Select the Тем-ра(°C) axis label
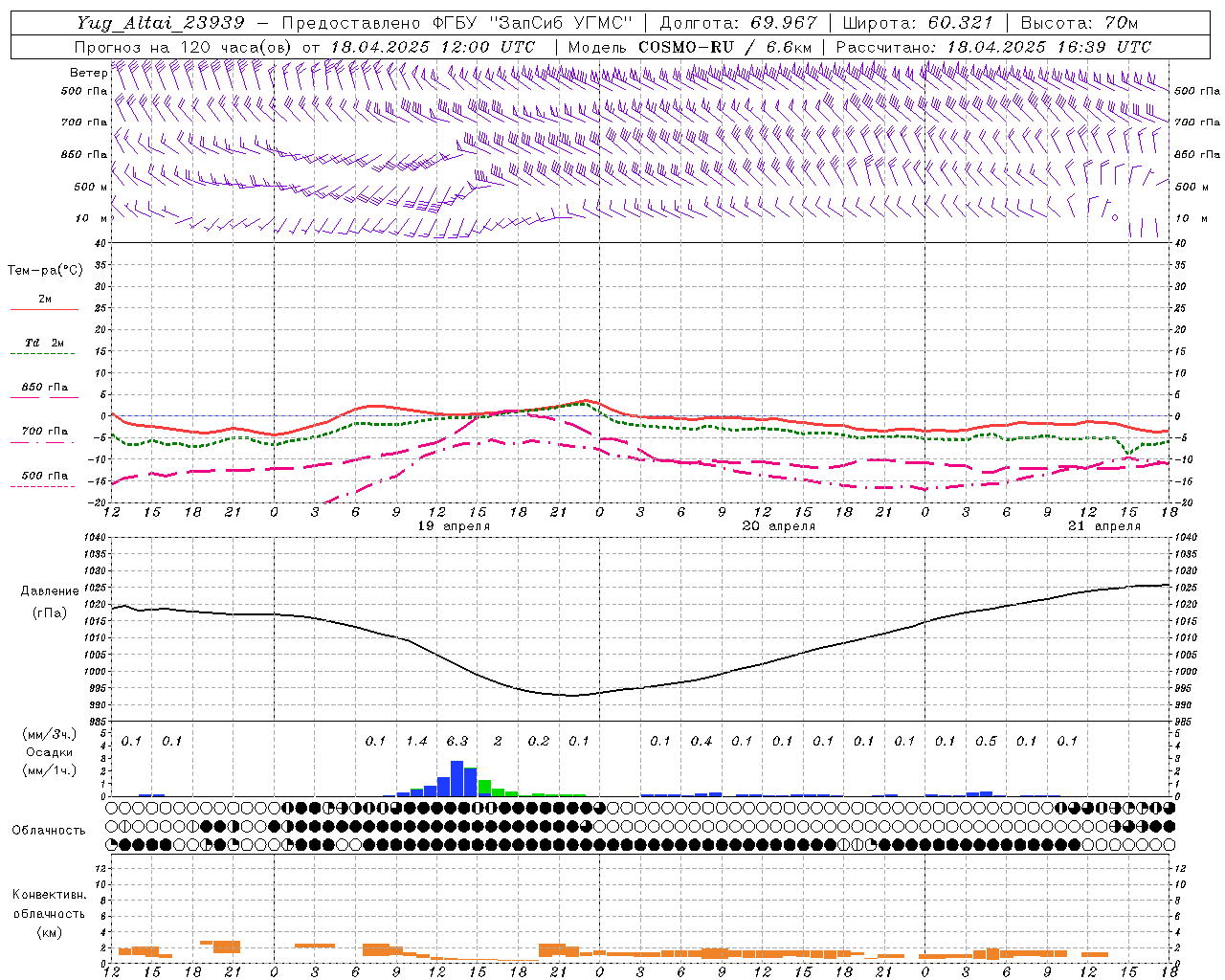The image size is (1225, 980). pyautogui.click(x=45, y=271)
